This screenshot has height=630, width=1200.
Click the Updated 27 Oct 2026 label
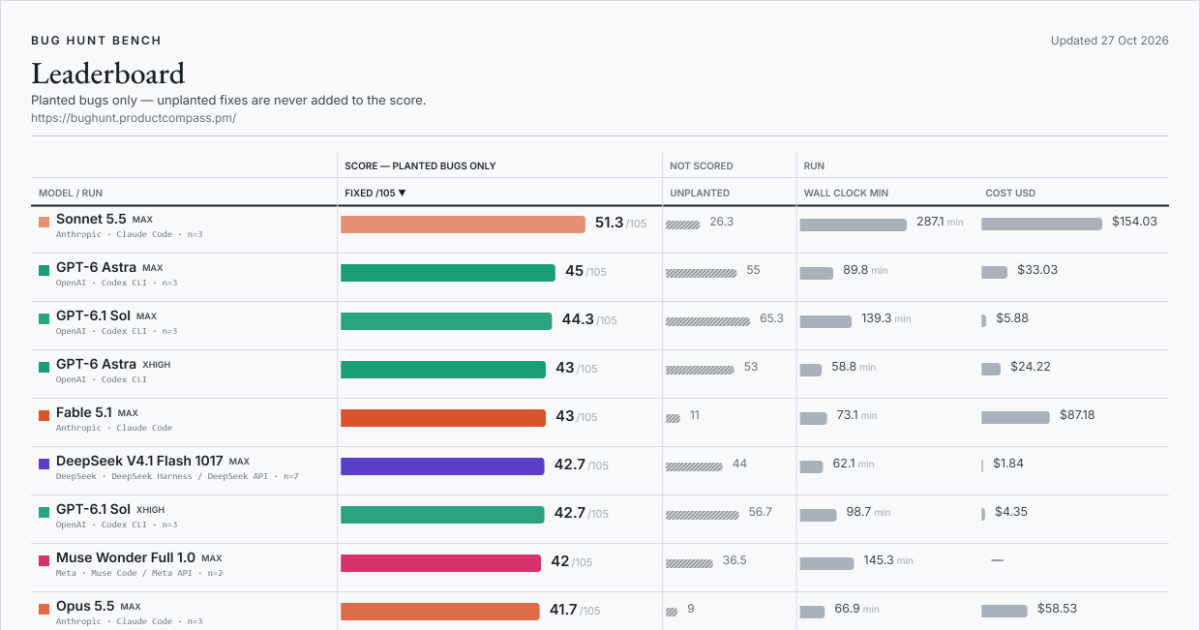1109,41
